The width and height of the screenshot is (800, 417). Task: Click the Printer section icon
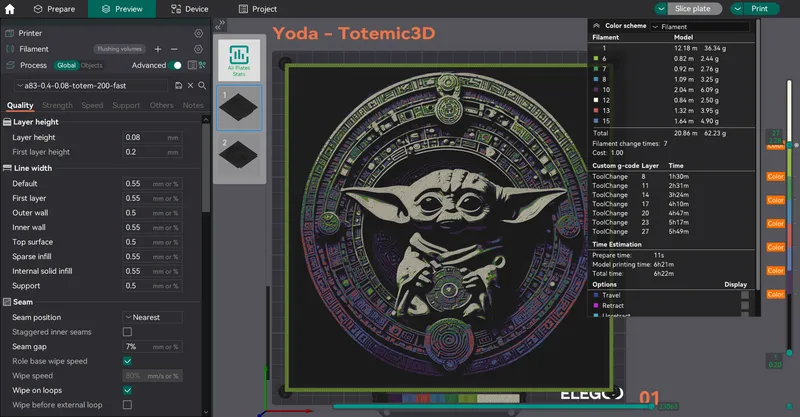click(x=9, y=33)
